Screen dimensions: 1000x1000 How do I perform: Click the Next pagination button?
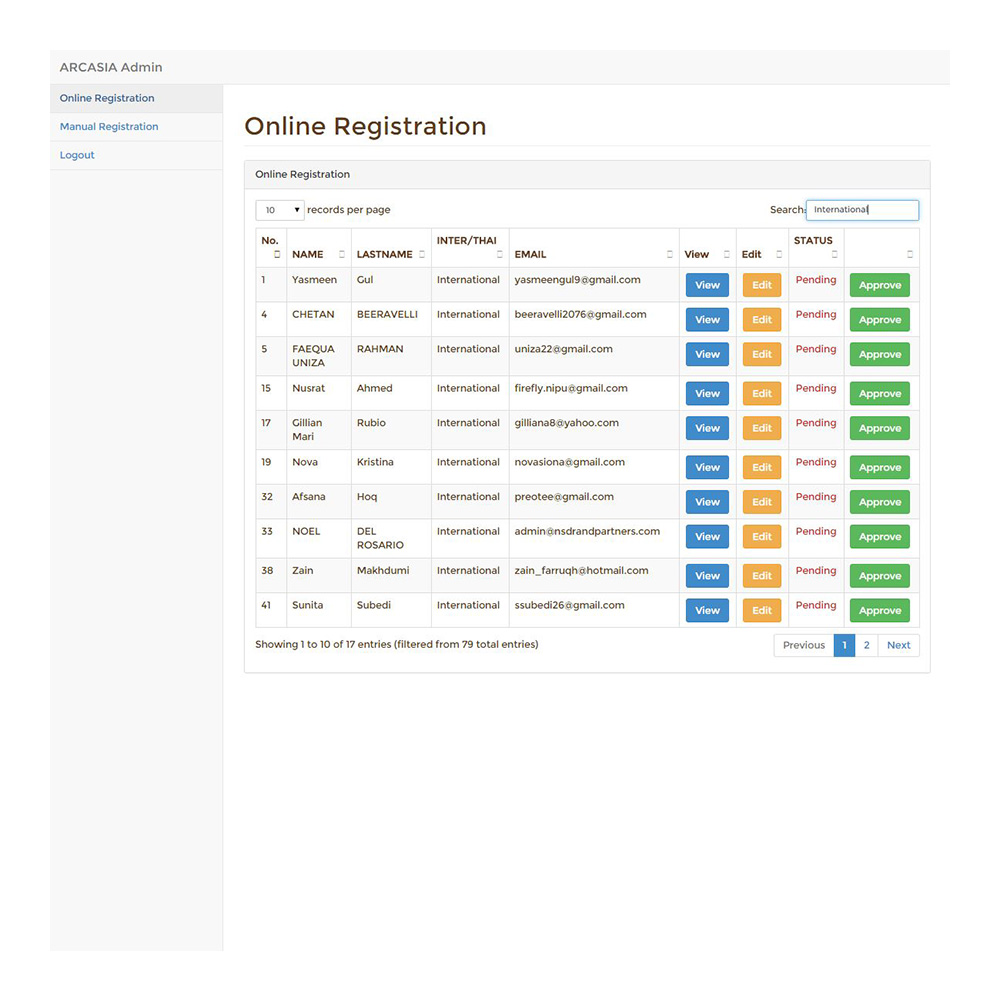898,645
